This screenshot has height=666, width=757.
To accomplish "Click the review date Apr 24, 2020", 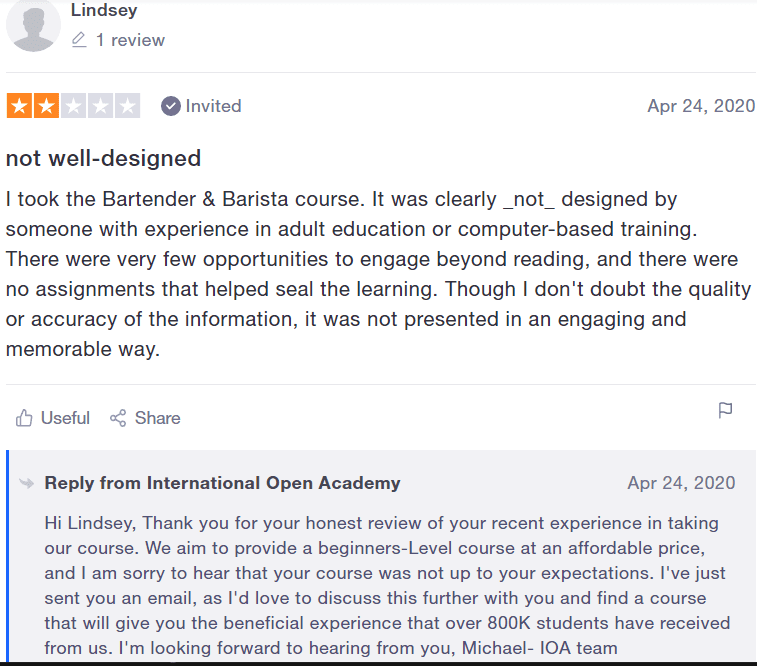I will pos(701,106).
